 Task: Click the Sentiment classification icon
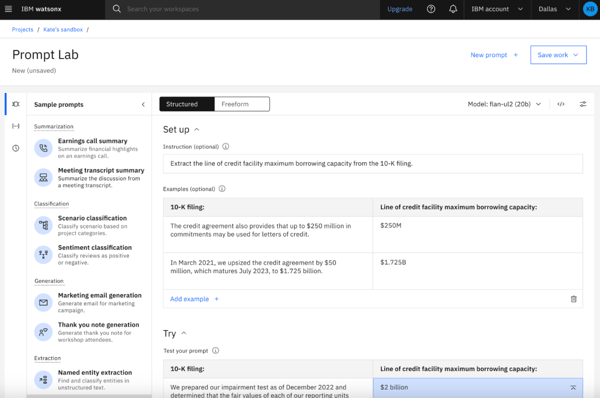pos(43,254)
